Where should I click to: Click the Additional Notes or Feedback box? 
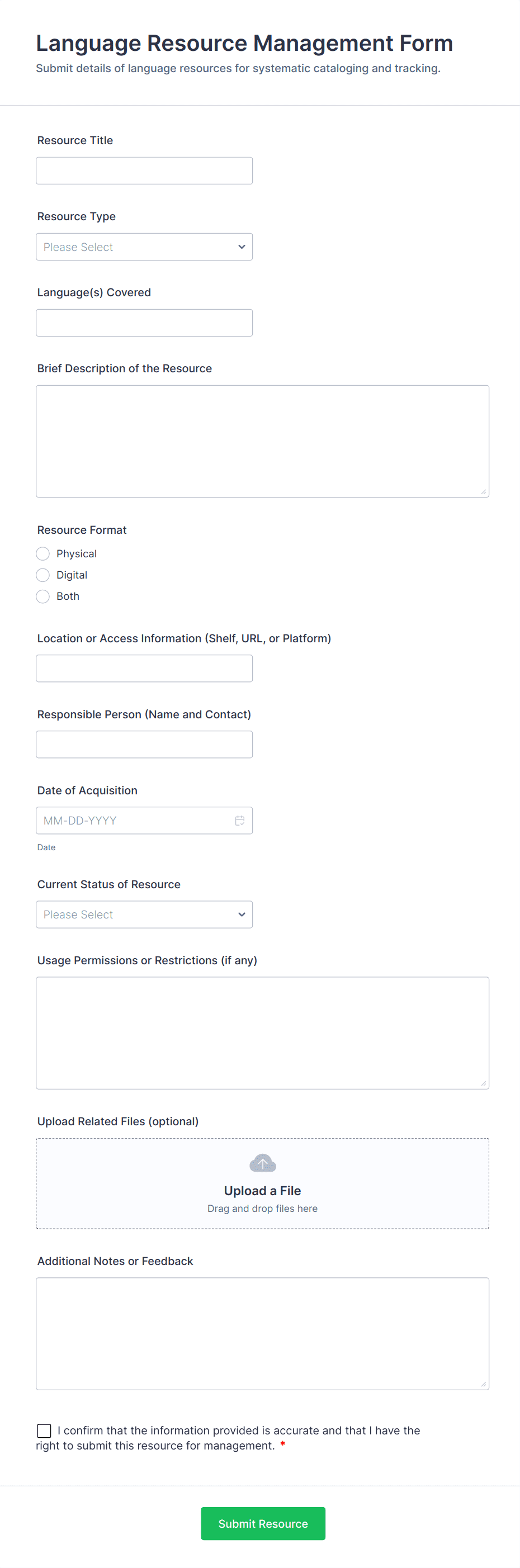click(x=262, y=1333)
